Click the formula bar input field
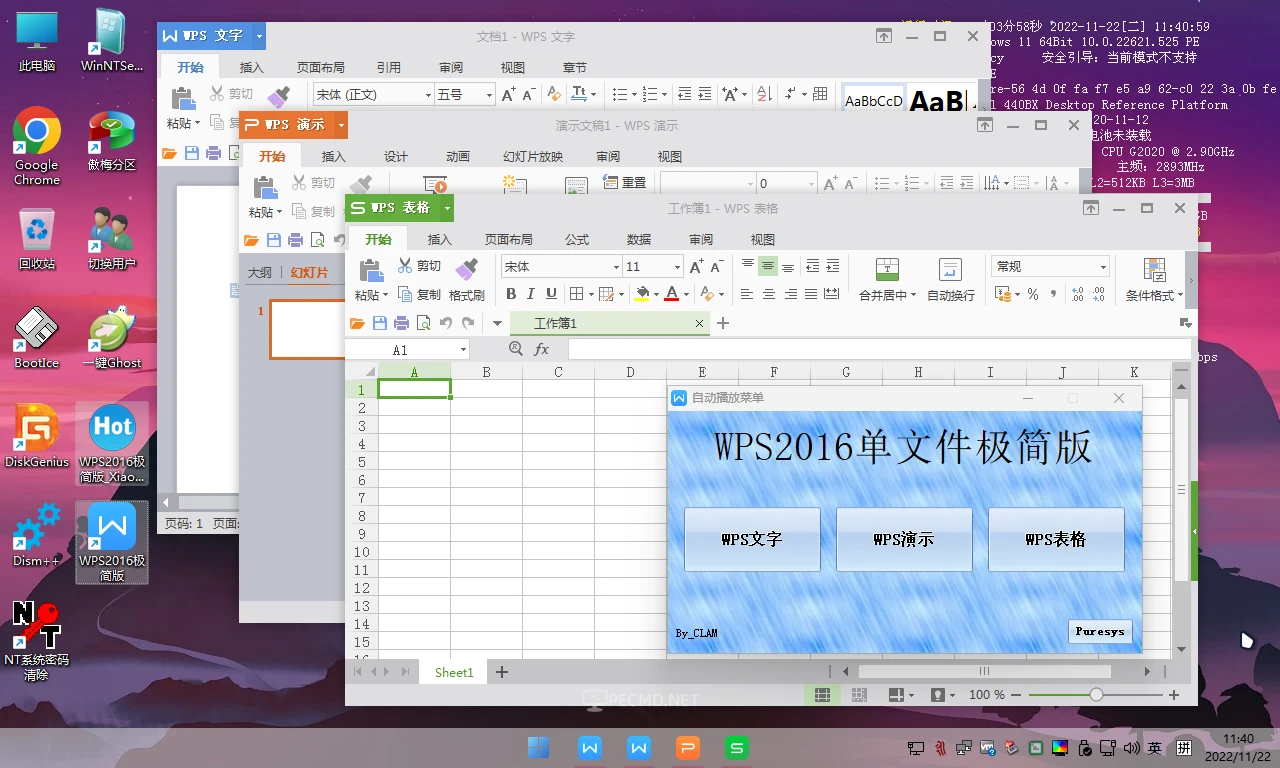The image size is (1280, 768). tap(879, 349)
